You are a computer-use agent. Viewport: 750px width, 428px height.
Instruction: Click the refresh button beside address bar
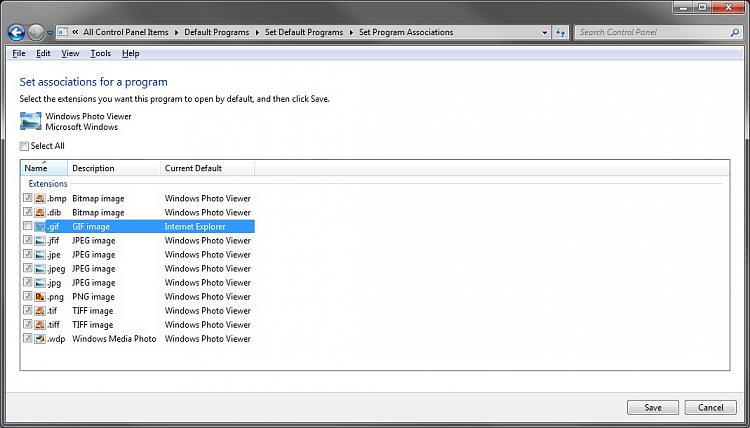[560, 33]
